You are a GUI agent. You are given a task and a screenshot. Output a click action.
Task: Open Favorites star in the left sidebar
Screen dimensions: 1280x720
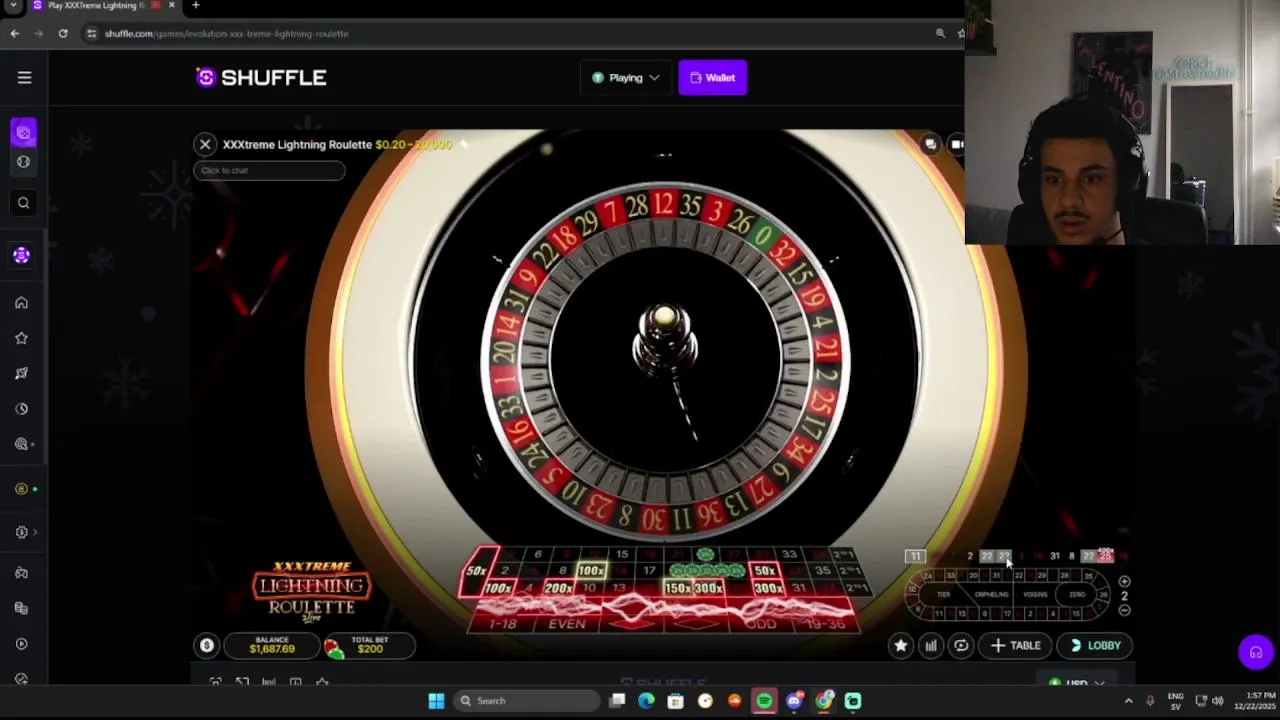(21, 338)
